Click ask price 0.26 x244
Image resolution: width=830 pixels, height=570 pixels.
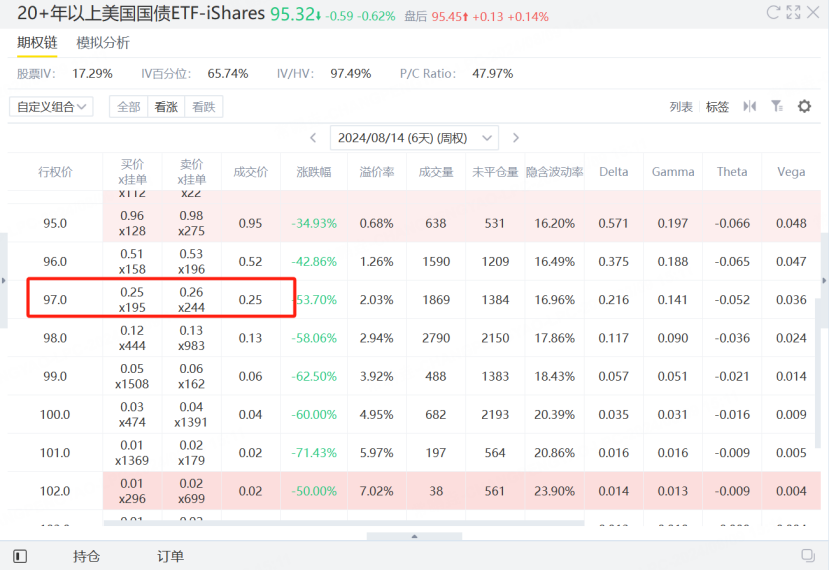pyautogui.click(x=192, y=300)
